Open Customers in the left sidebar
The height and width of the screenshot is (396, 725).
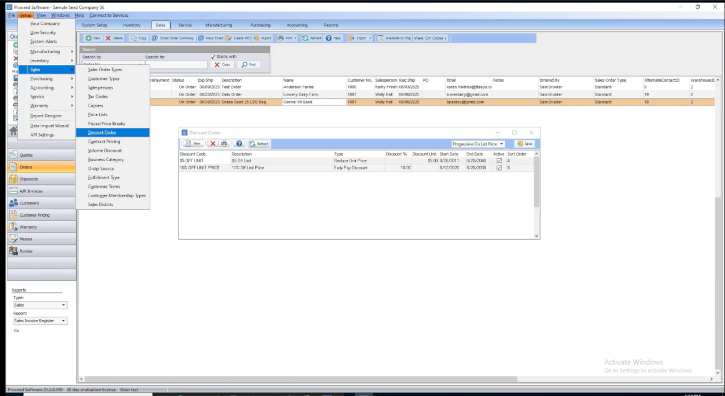(x=42, y=203)
